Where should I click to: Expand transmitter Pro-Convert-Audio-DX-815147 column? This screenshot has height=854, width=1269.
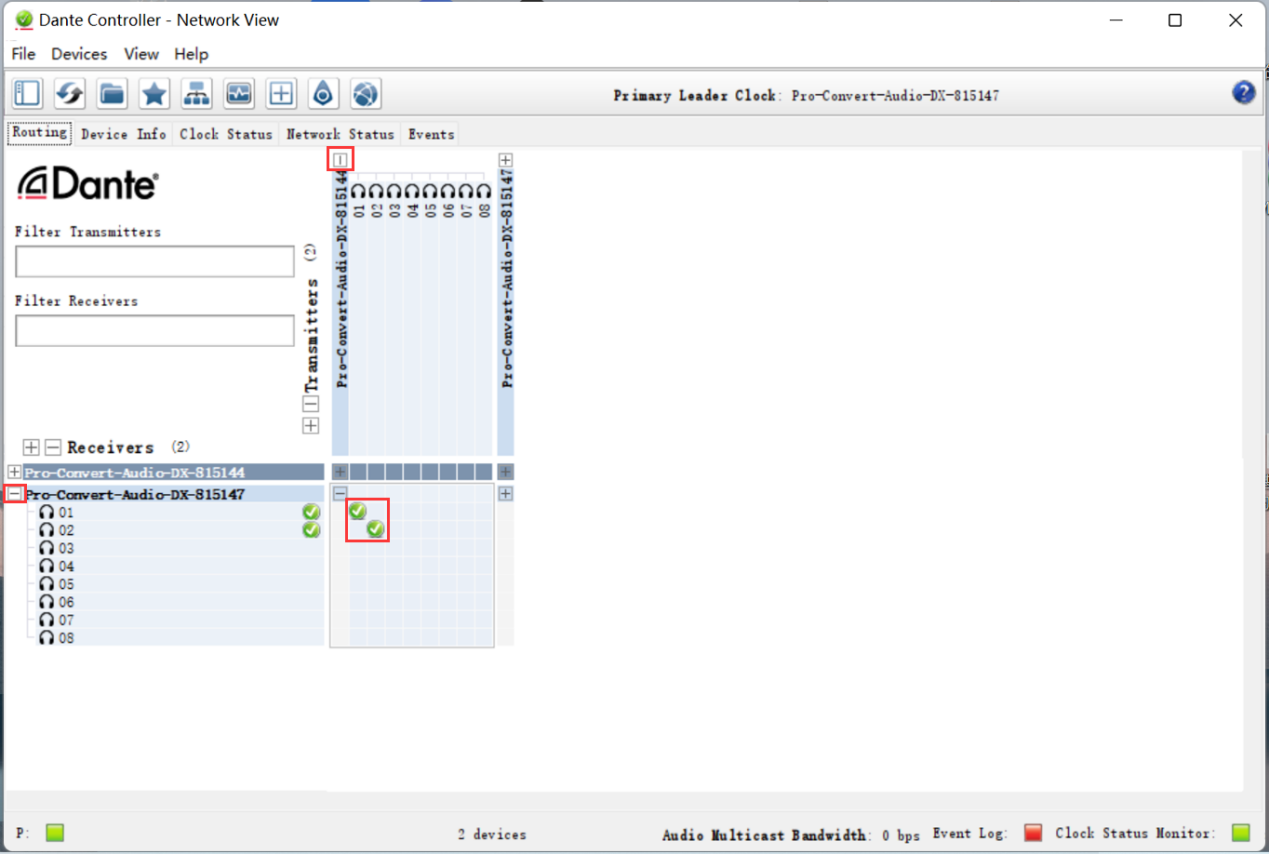click(x=506, y=160)
